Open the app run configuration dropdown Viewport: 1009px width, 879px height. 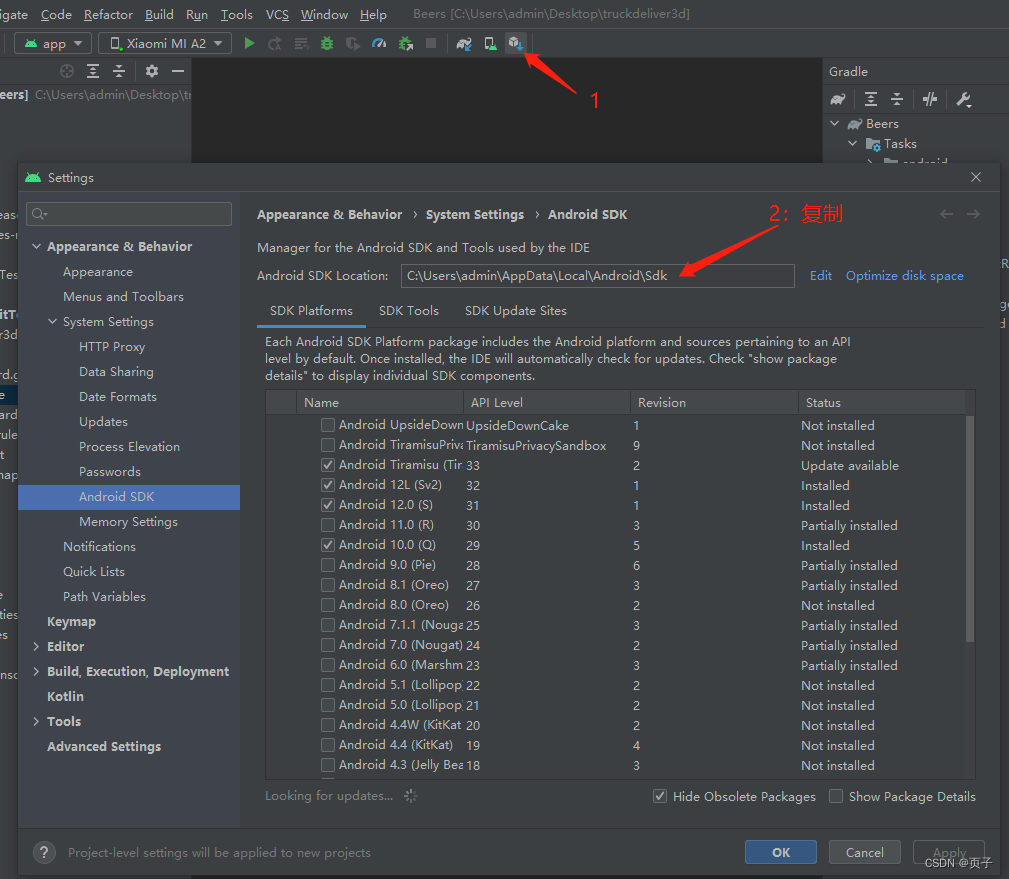pos(52,43)
